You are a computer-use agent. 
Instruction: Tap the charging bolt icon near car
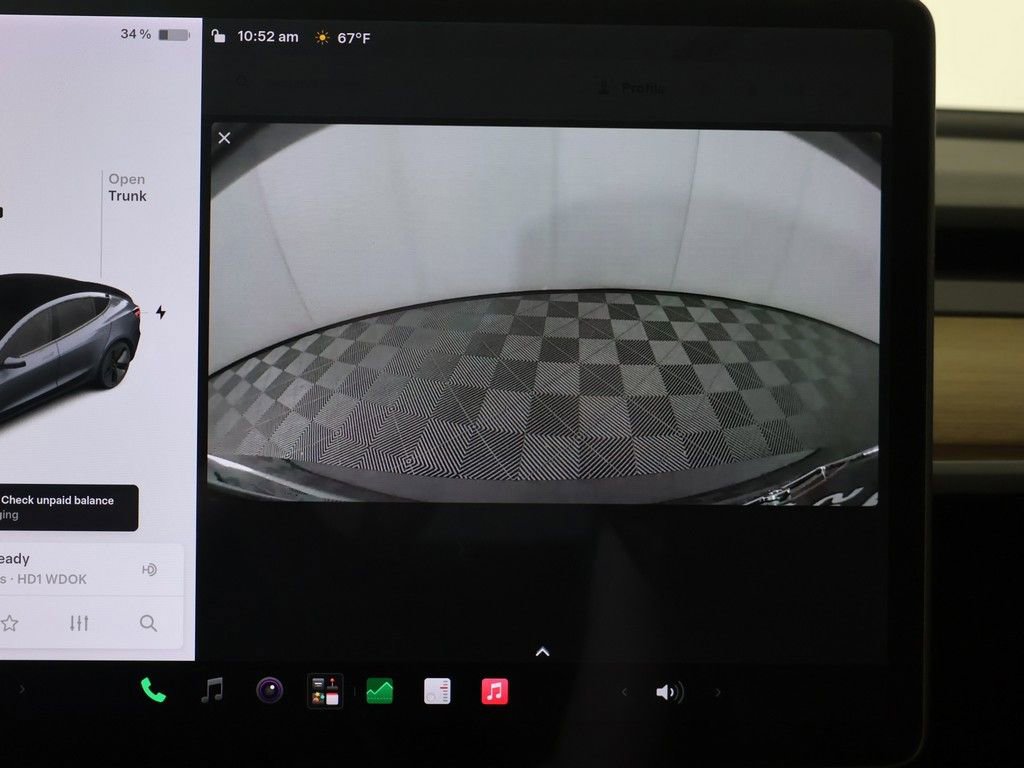(161, 312)
